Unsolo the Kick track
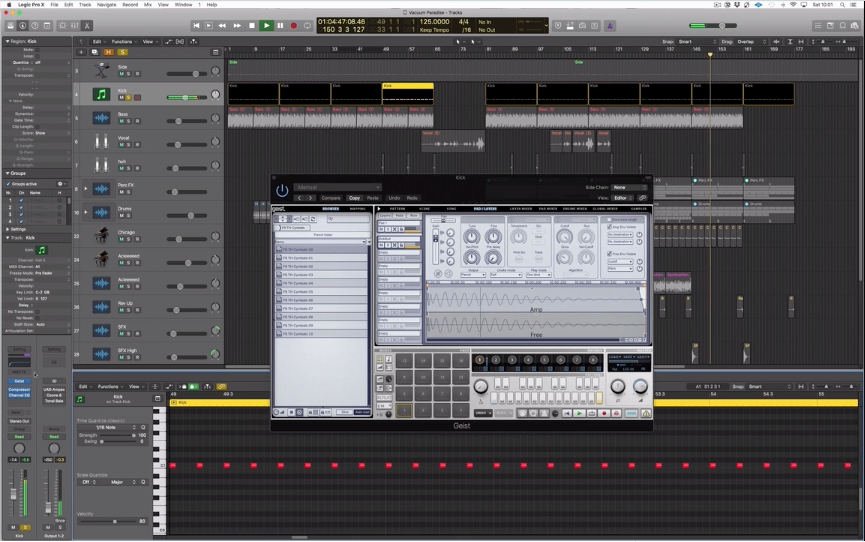The image size is (865, 542). coord(129,98)
